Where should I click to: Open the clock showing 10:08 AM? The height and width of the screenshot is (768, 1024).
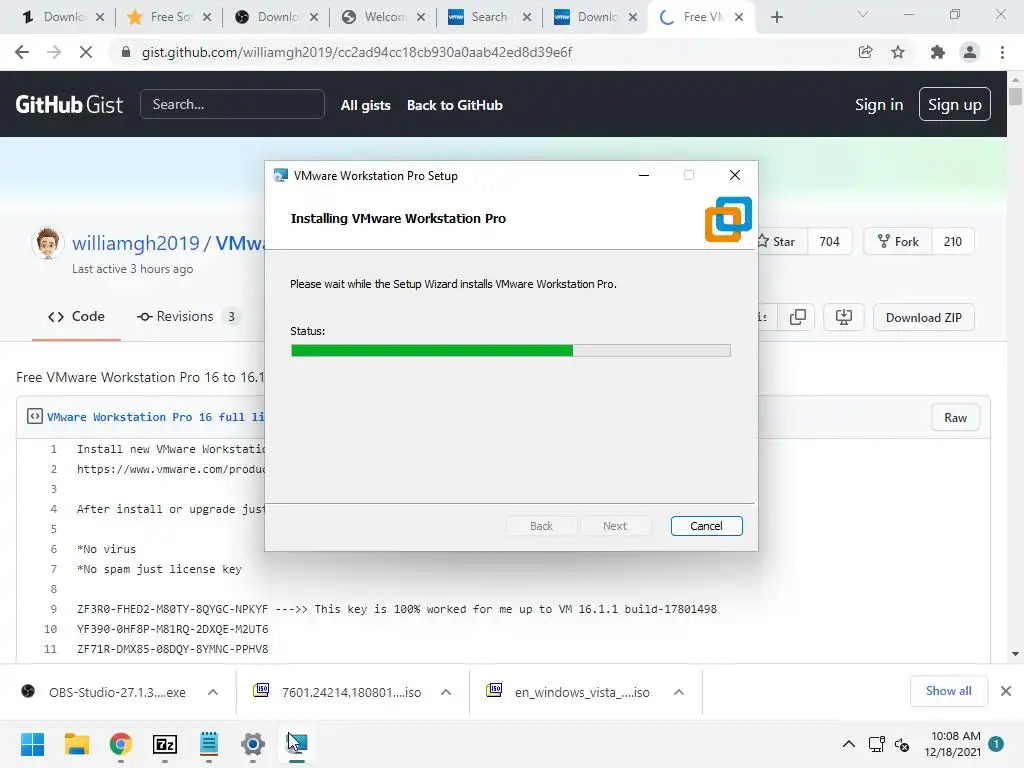click(x=952, y=744)
